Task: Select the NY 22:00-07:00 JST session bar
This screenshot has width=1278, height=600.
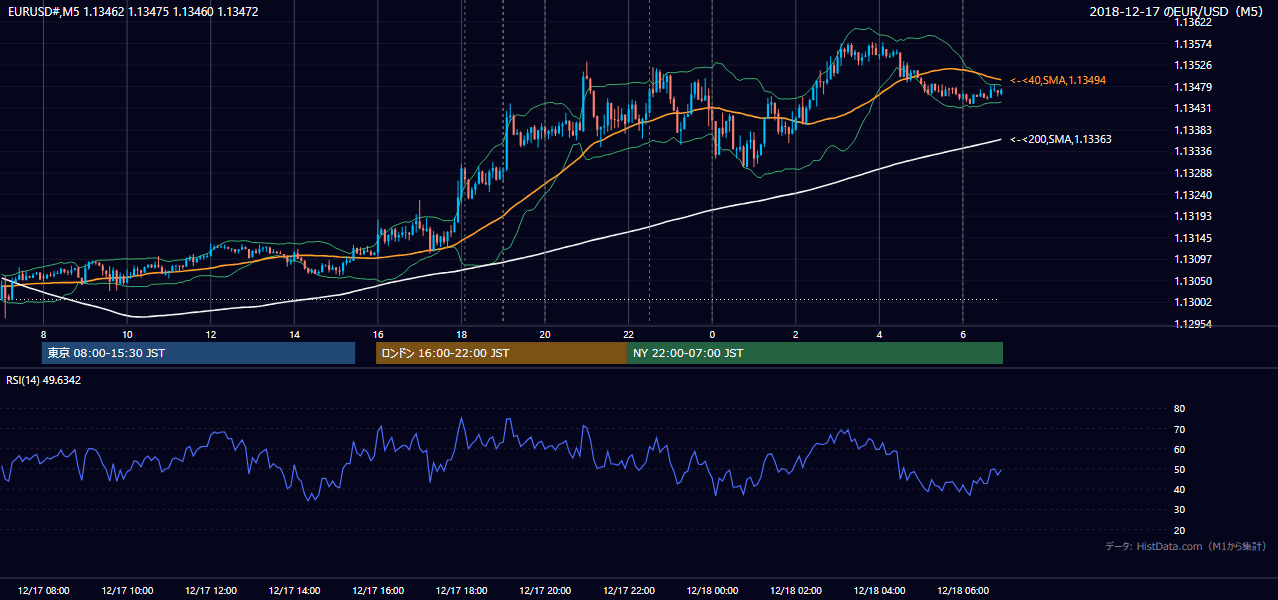Action: click(815, 353)
